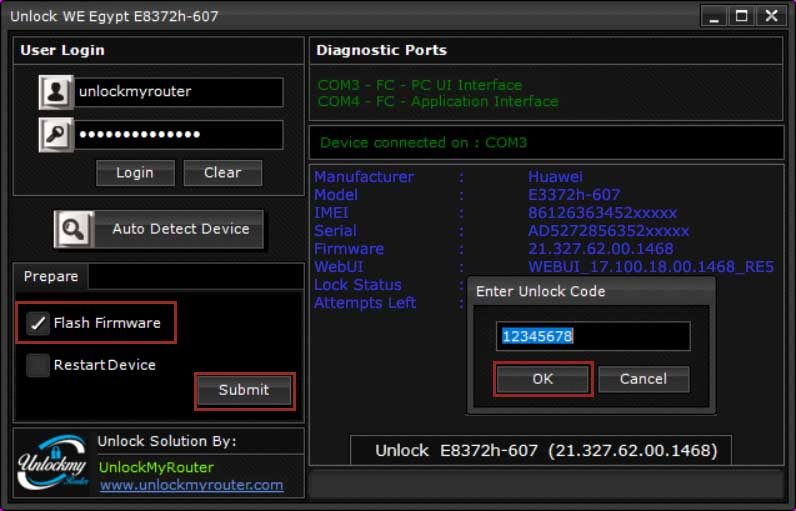Click the green UnlockMyRouter name text
Image resolution: width=796 pixels, height=511 pixels.
click(156, 467)
